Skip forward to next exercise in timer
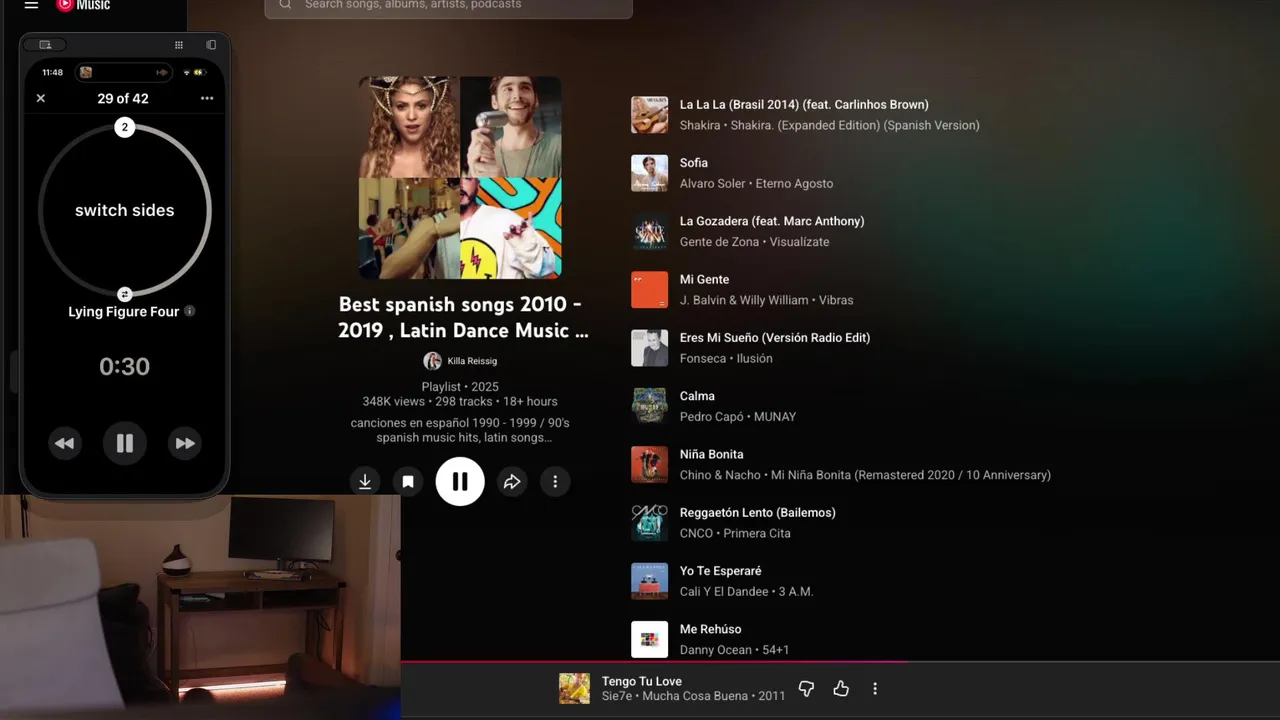1280x720 pixels. (x=185, y=443)
